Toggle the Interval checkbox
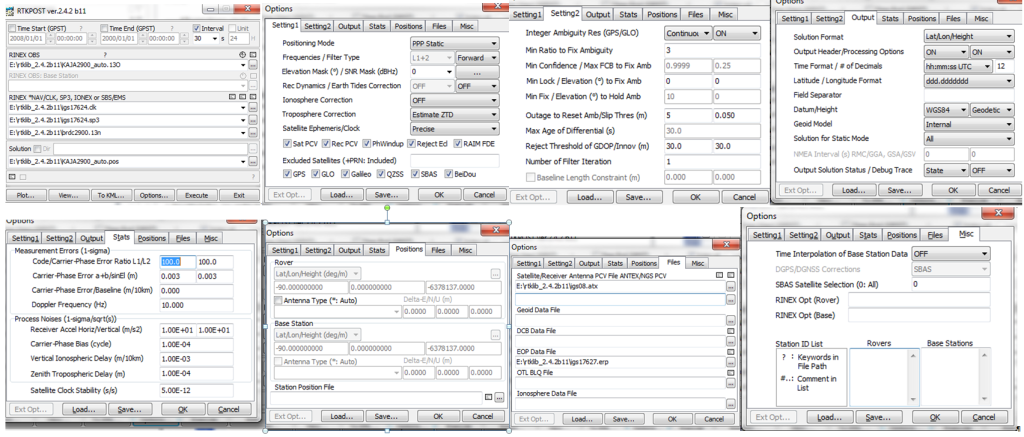This screenshot has height=437, width=1024. click(197, 29)
